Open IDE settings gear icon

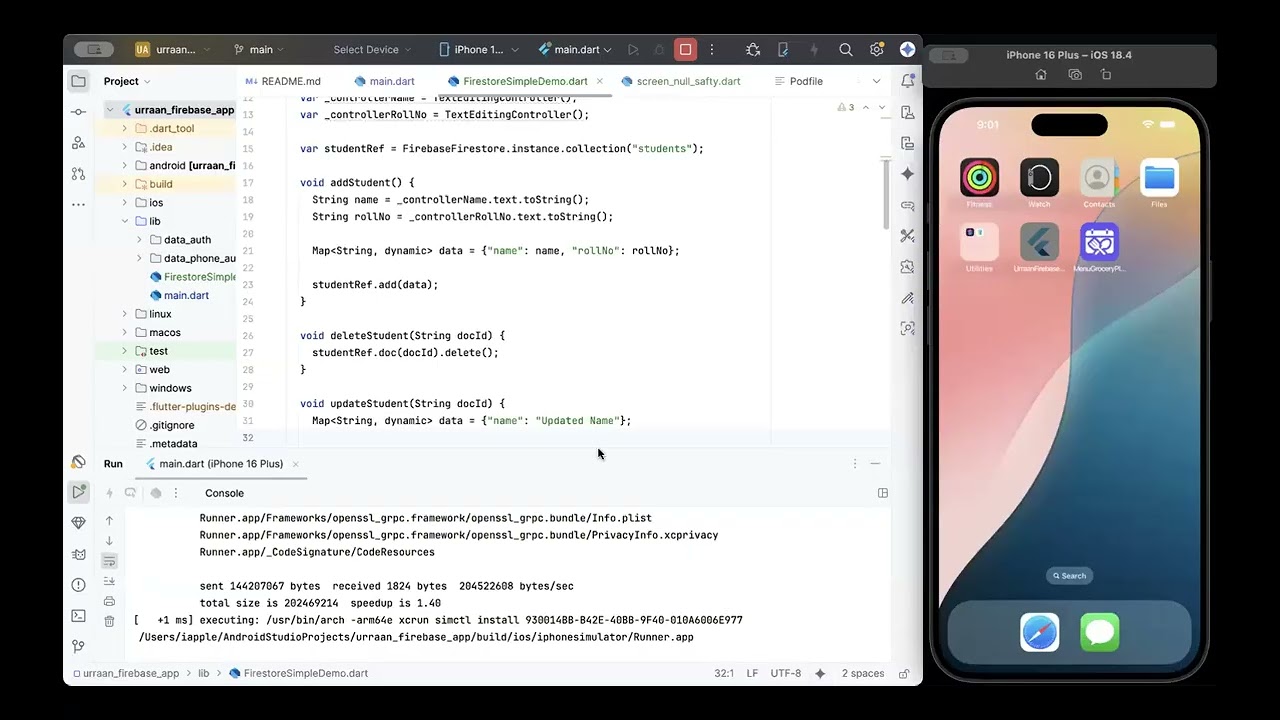click(877, 49)
